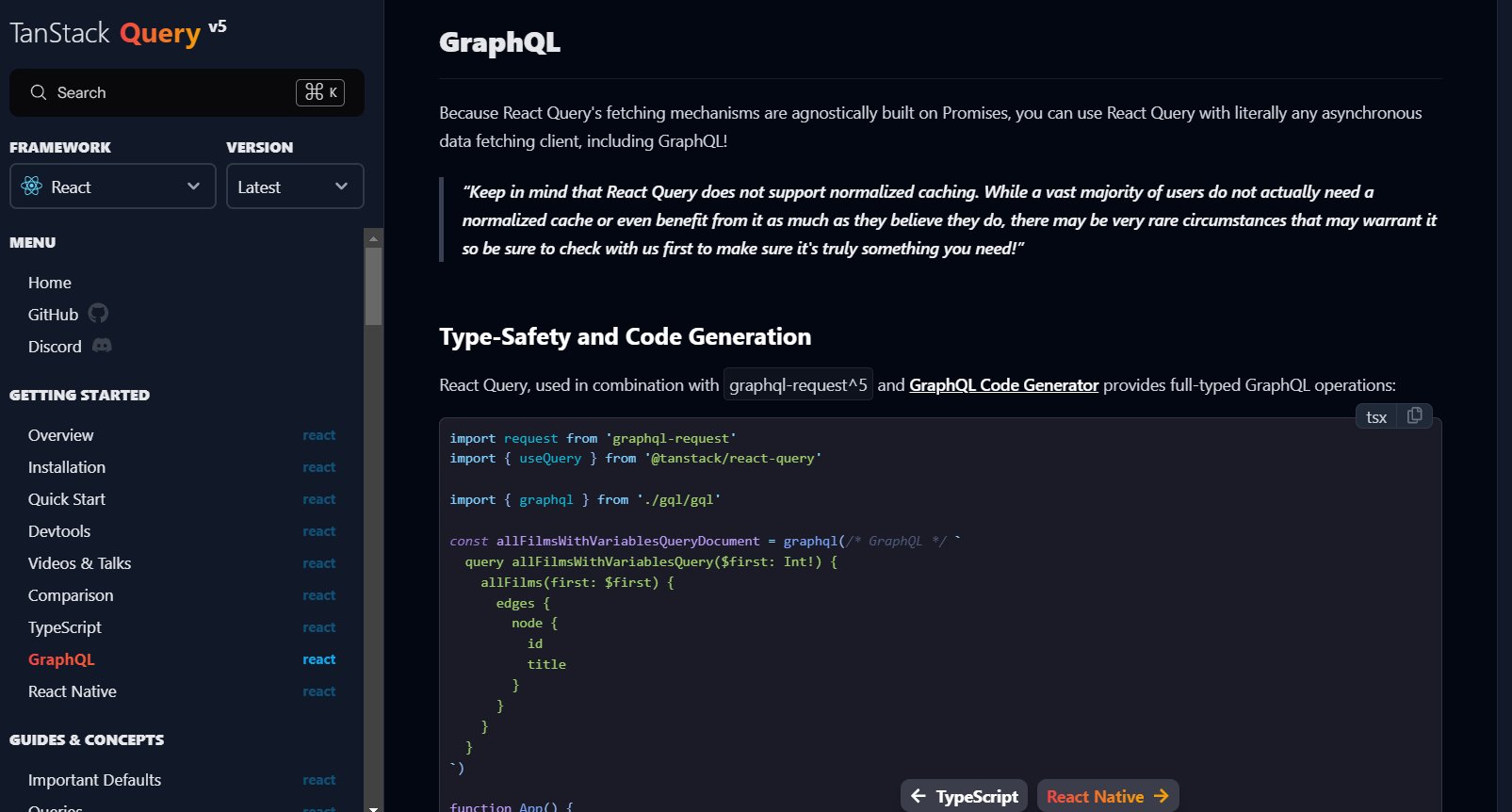Screen dimensions: 1512x812
Task: Open the Videos & Talks page
Action: coord(80,563)
